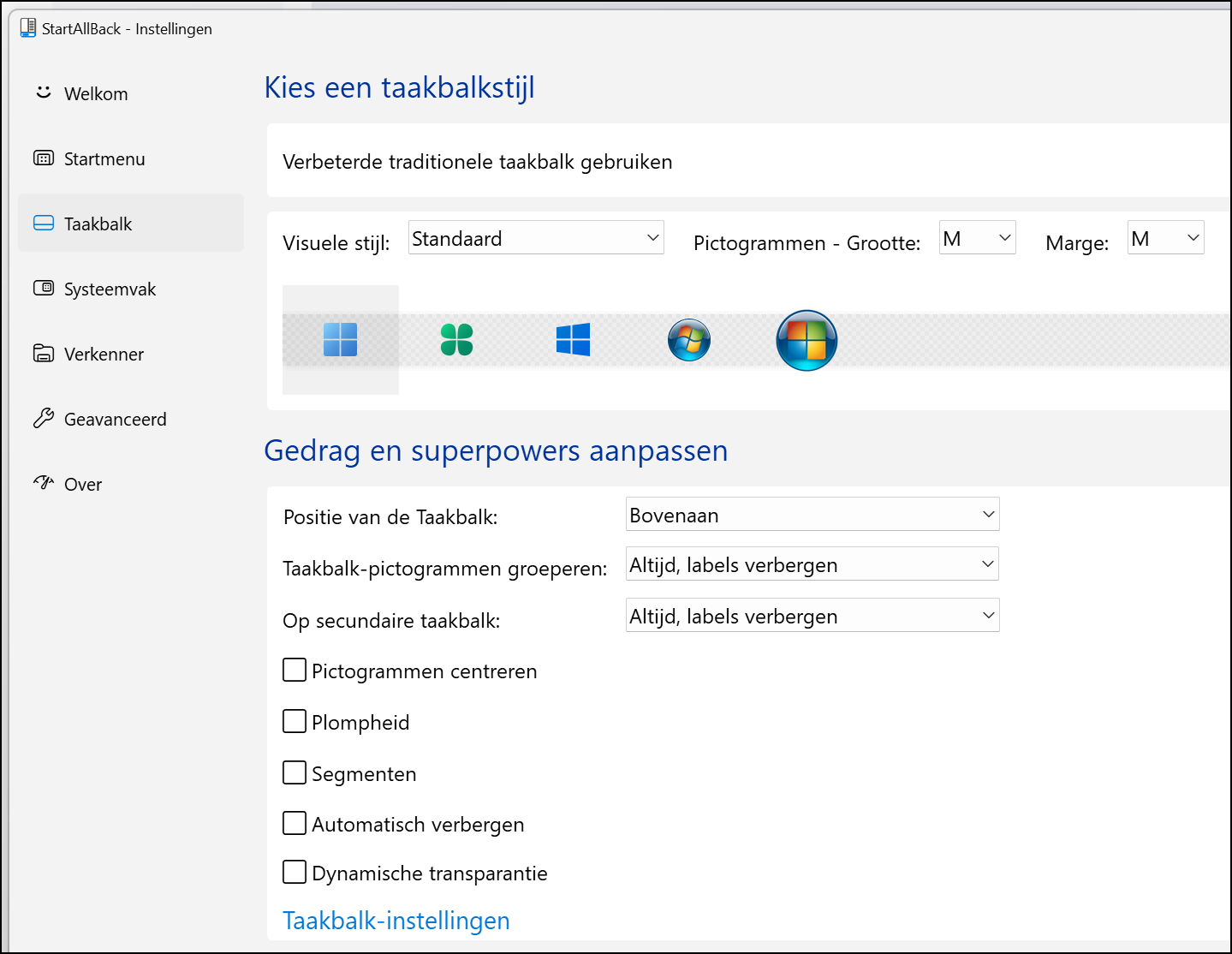This screenshot has width=1232, height=954.
Task: Click the 'Kies een taakbalkstijl' heading
Action: (x=400, y=87)
